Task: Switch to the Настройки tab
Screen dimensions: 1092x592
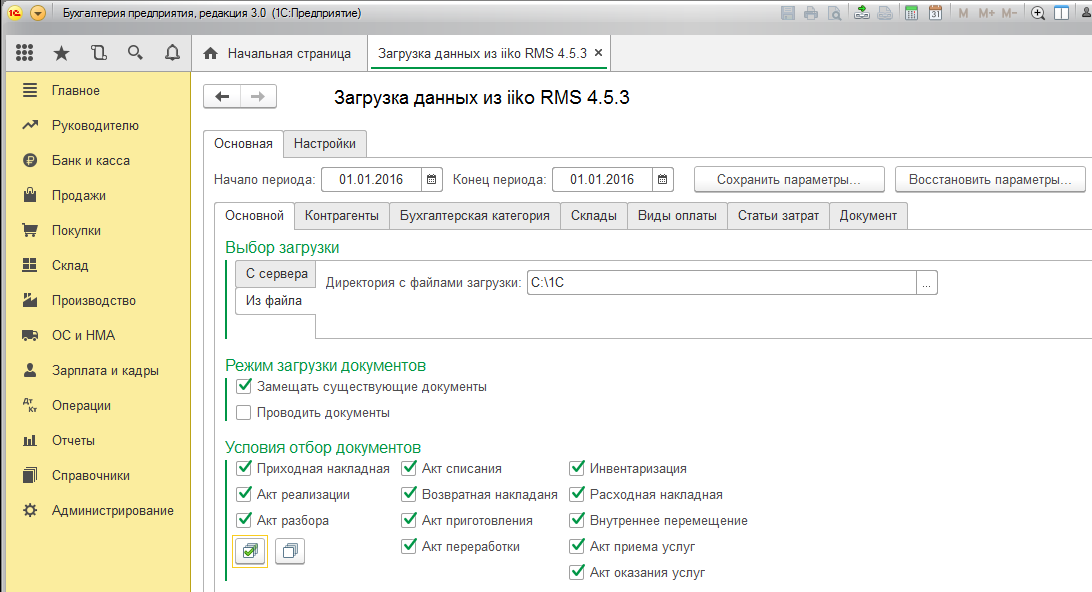Action: pyautogui.click(x=325, y=143)
